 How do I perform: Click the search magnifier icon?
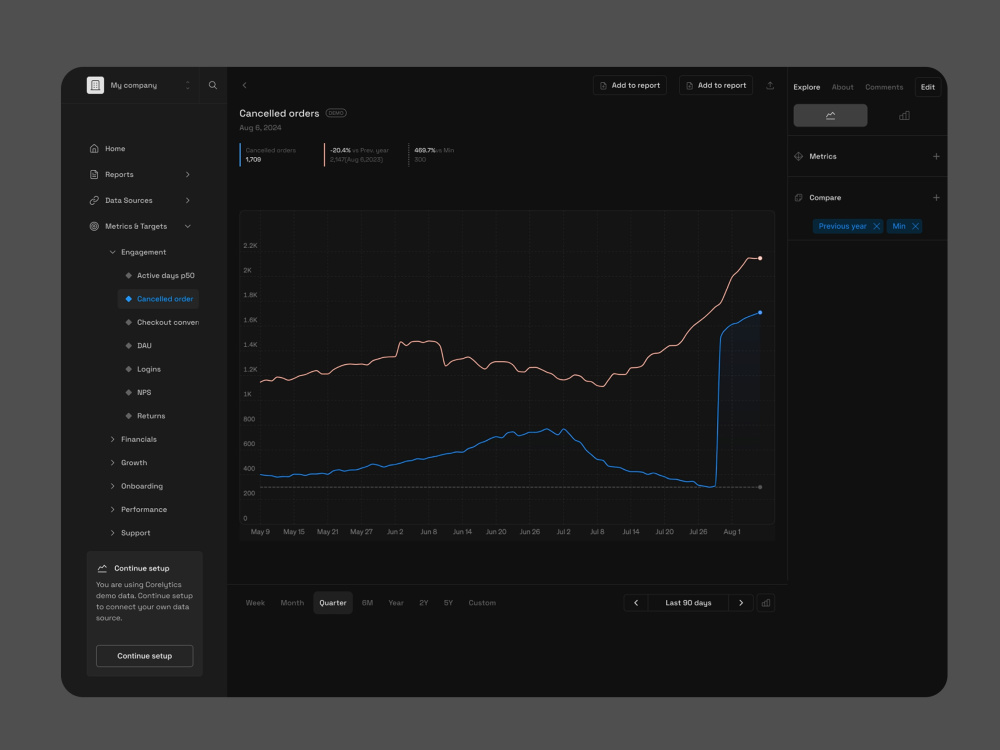pyautogui.click(x=213, y=85)
